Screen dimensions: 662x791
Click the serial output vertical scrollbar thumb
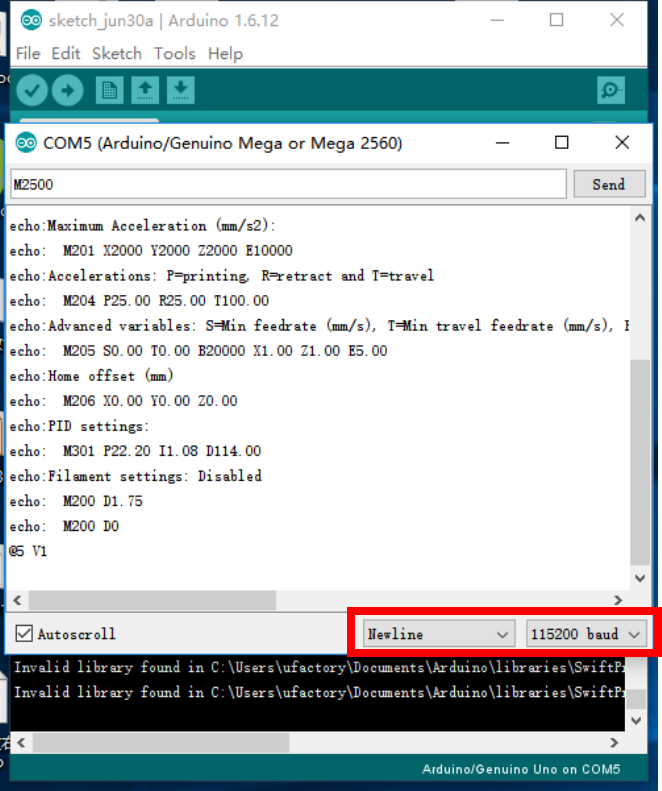point(640,462)
